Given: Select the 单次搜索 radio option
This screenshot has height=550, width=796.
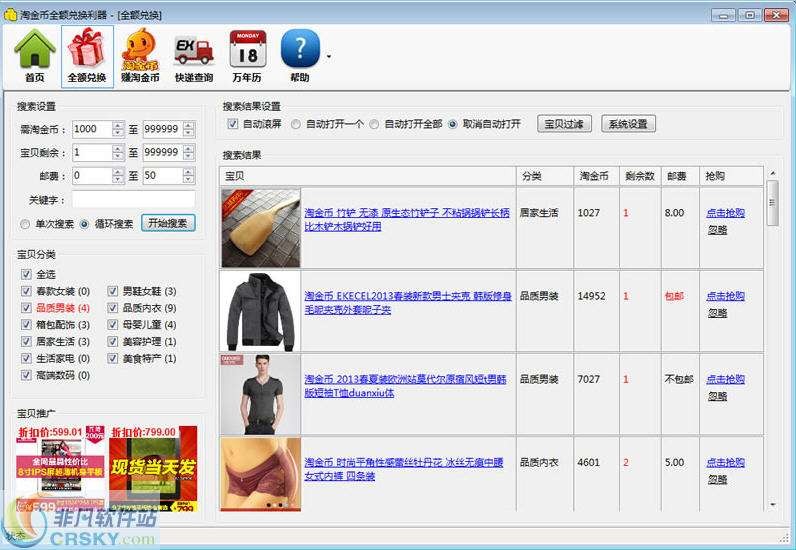Looking at the screenshot, I should pos(25,224).
